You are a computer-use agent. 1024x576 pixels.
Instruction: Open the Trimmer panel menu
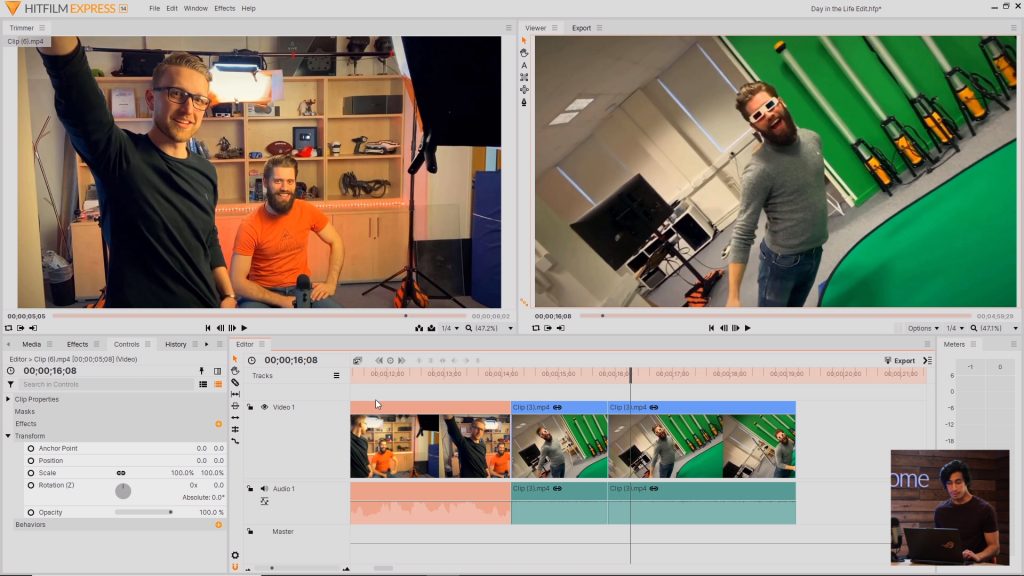click(42, 28)
